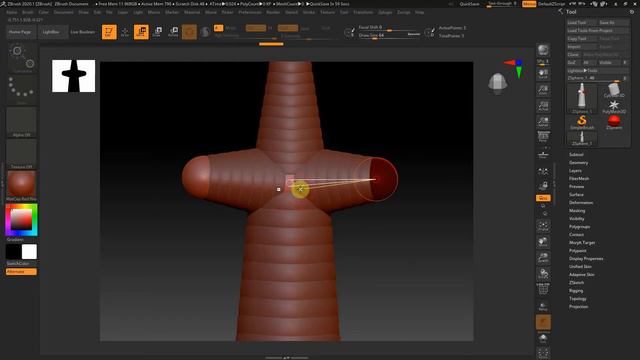Click the sculptris sphere icon in top shelf

[205, 32]
